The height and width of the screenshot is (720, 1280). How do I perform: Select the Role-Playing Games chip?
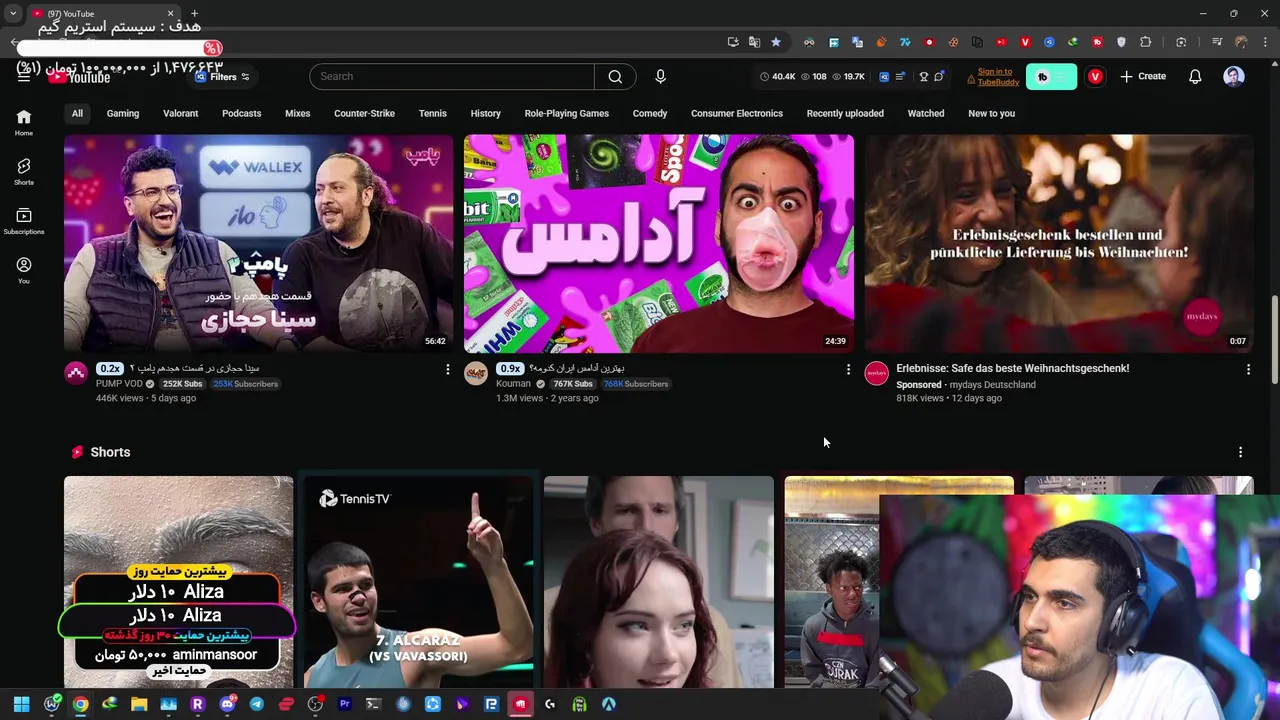[566, 113]
